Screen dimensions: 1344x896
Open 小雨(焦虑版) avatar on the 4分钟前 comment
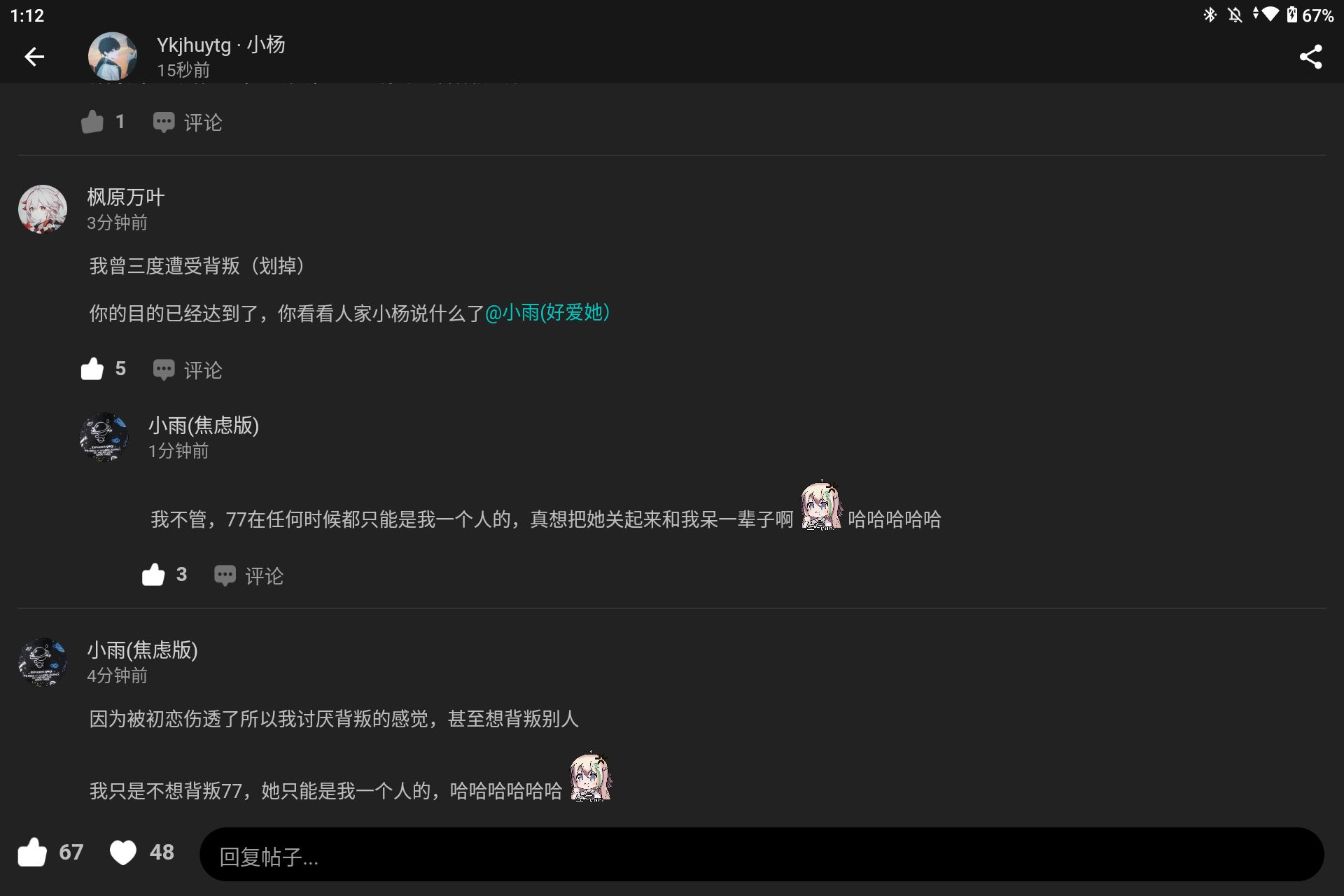(43, 661)
